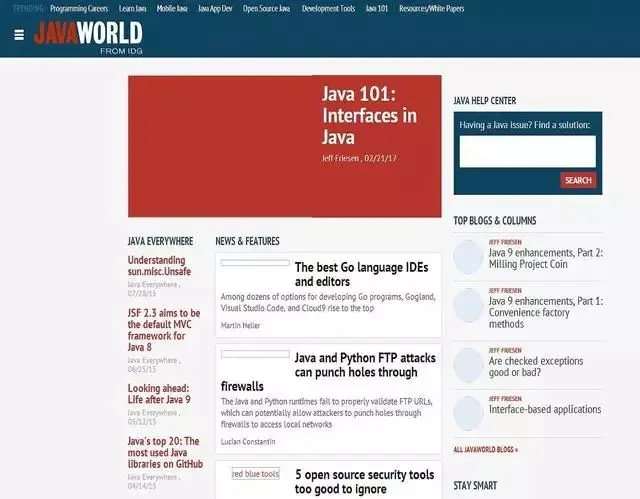
Task: Open 5 open source security tools article
Action: (x=364, y=481)
